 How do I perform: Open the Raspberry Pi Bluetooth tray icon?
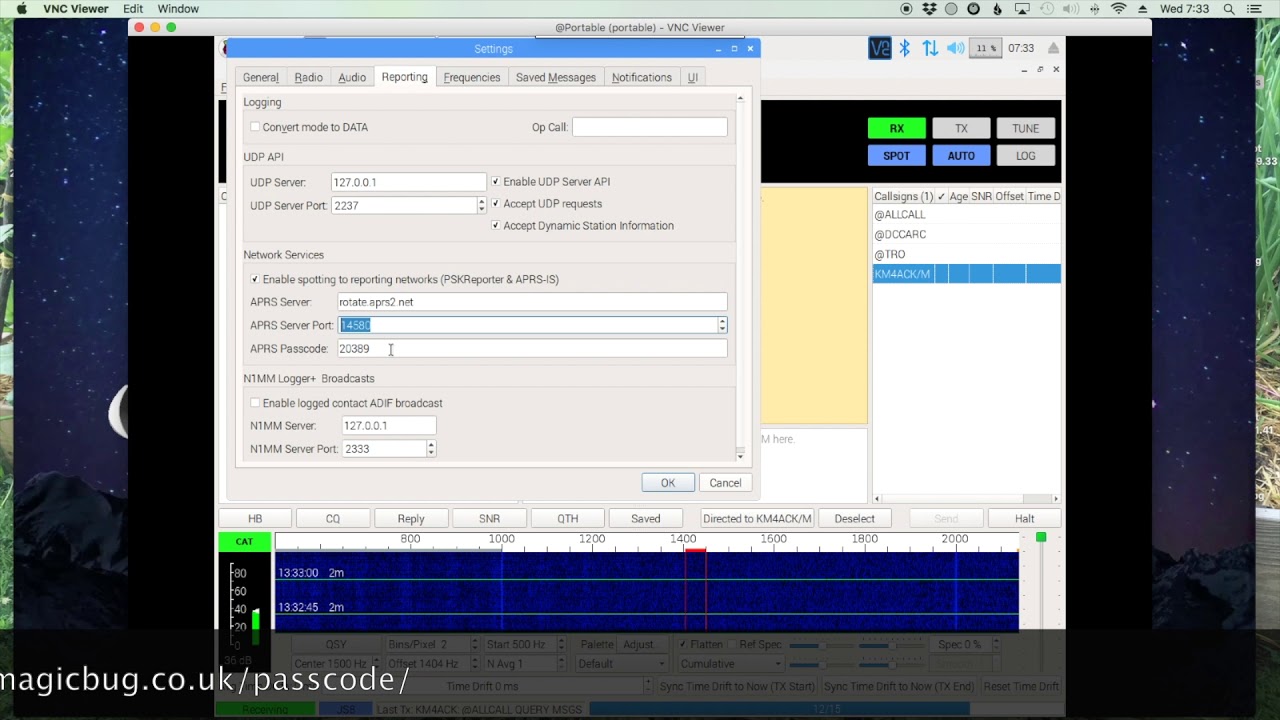coord(905,48)
